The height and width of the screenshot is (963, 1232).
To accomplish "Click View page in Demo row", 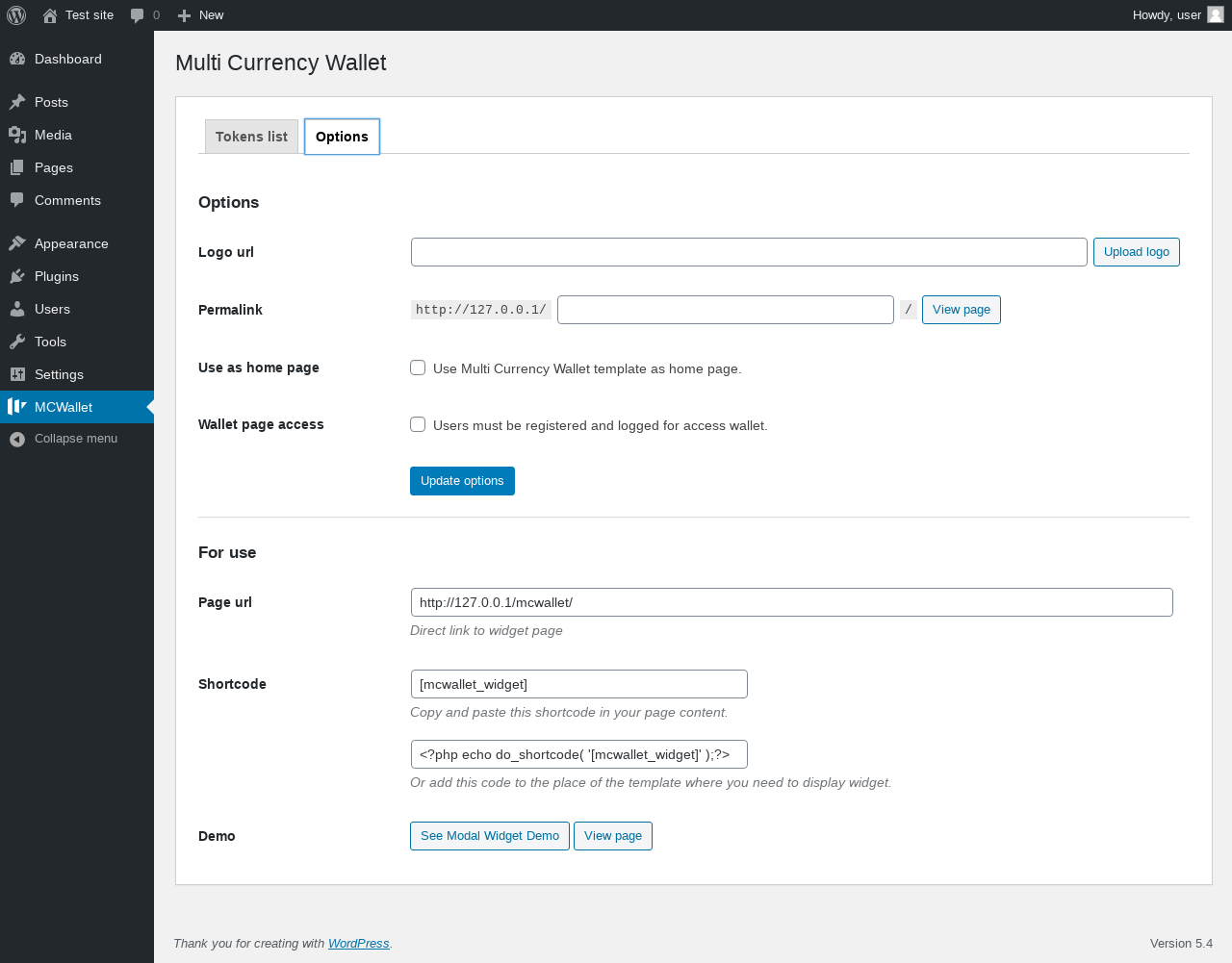I will [612, 836].
